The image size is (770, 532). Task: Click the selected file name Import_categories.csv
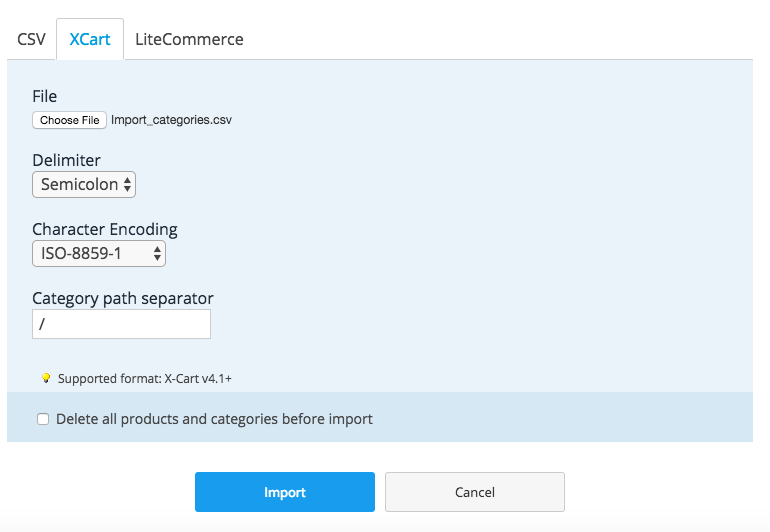171,120
